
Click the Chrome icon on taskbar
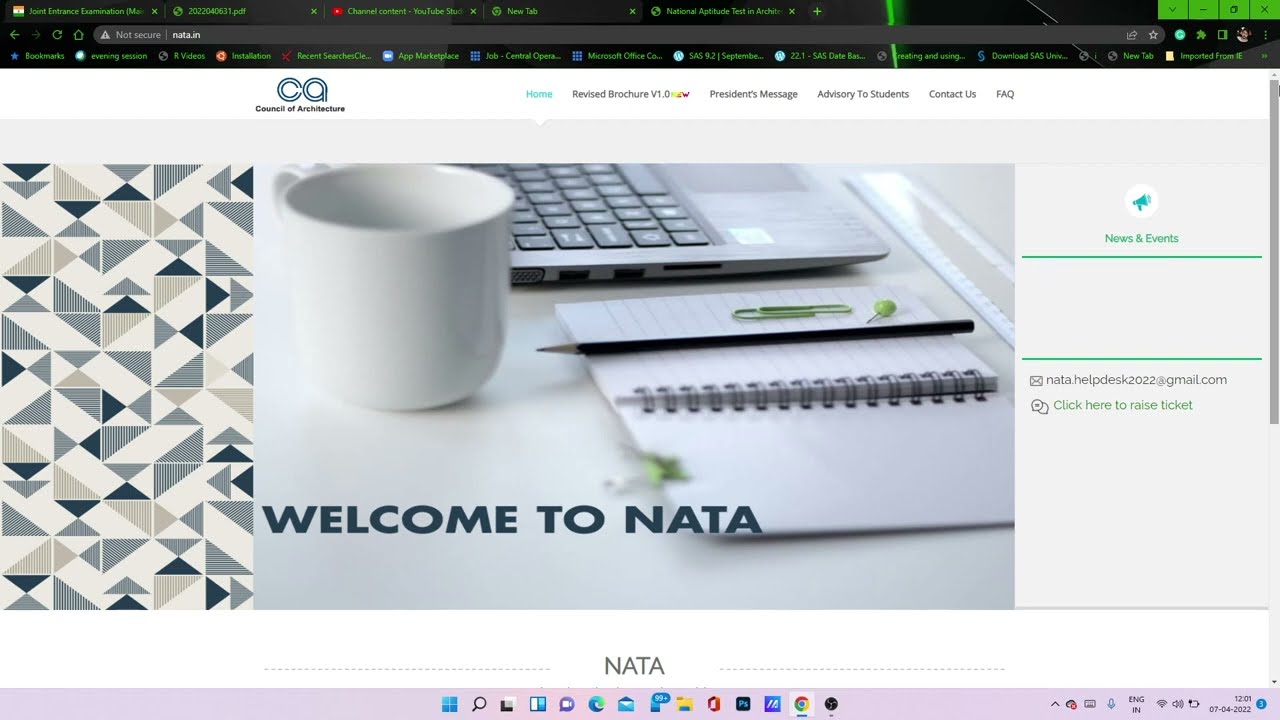tap(801, 704)
